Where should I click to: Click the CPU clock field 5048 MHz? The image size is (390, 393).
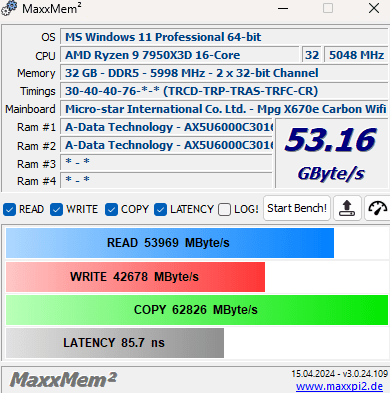pyautogui.click(x=356, y=55)
